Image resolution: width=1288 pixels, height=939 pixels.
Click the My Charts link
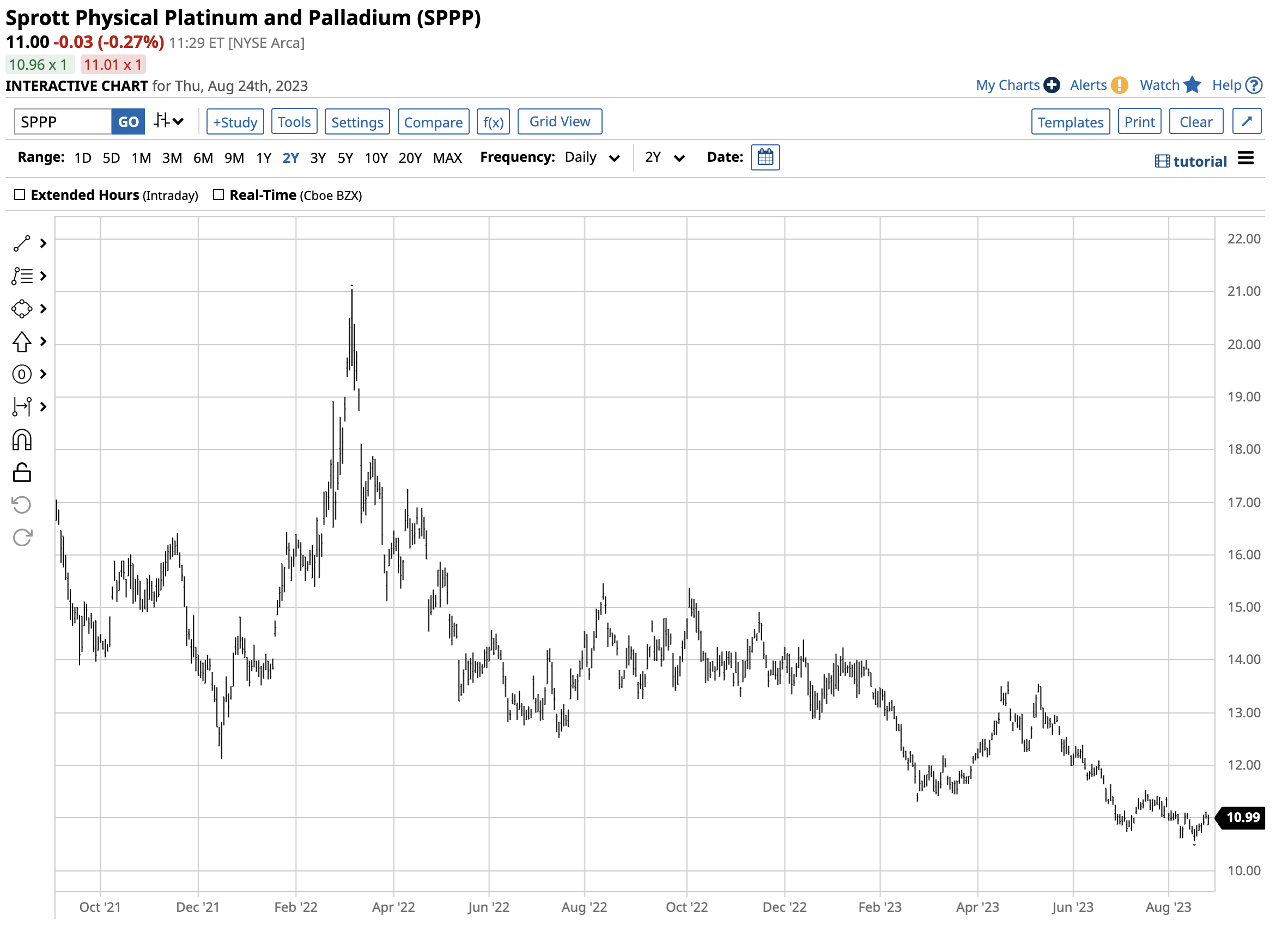point(1008,86)
